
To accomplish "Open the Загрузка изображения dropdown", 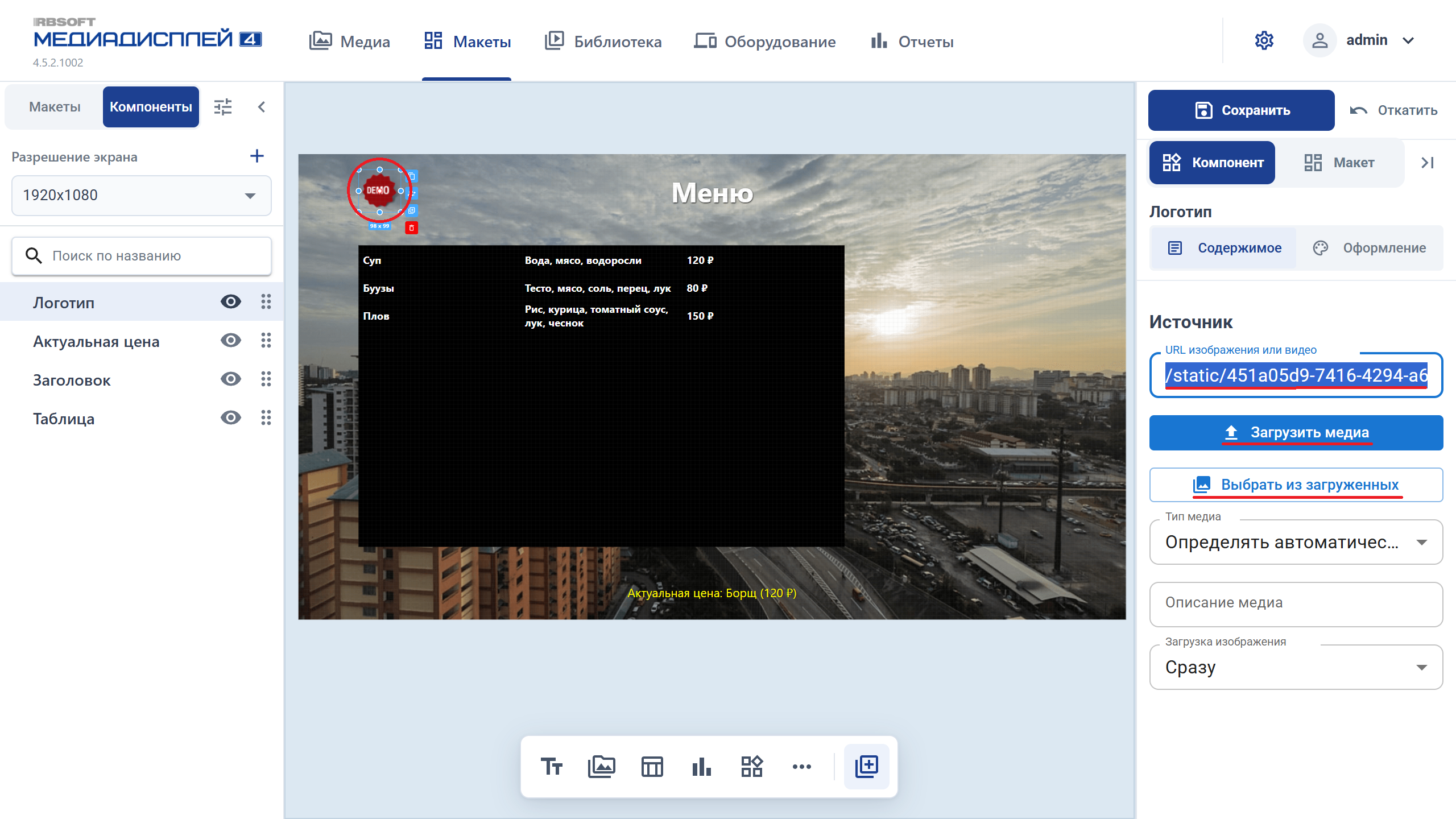I will click(1296, 667).
